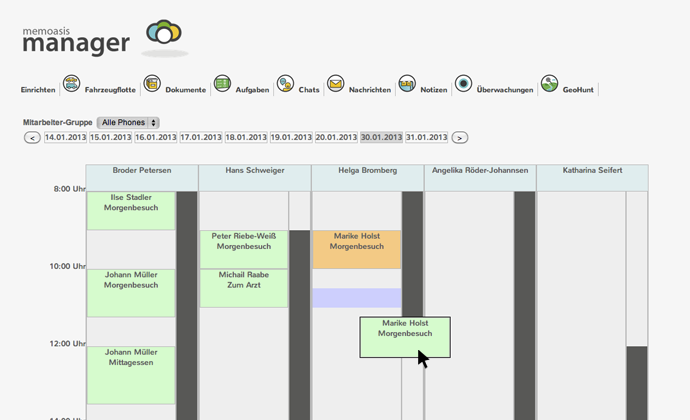Select Ilse Stadler Morgenbesuch appointment
690x420 pixels.
131,210
